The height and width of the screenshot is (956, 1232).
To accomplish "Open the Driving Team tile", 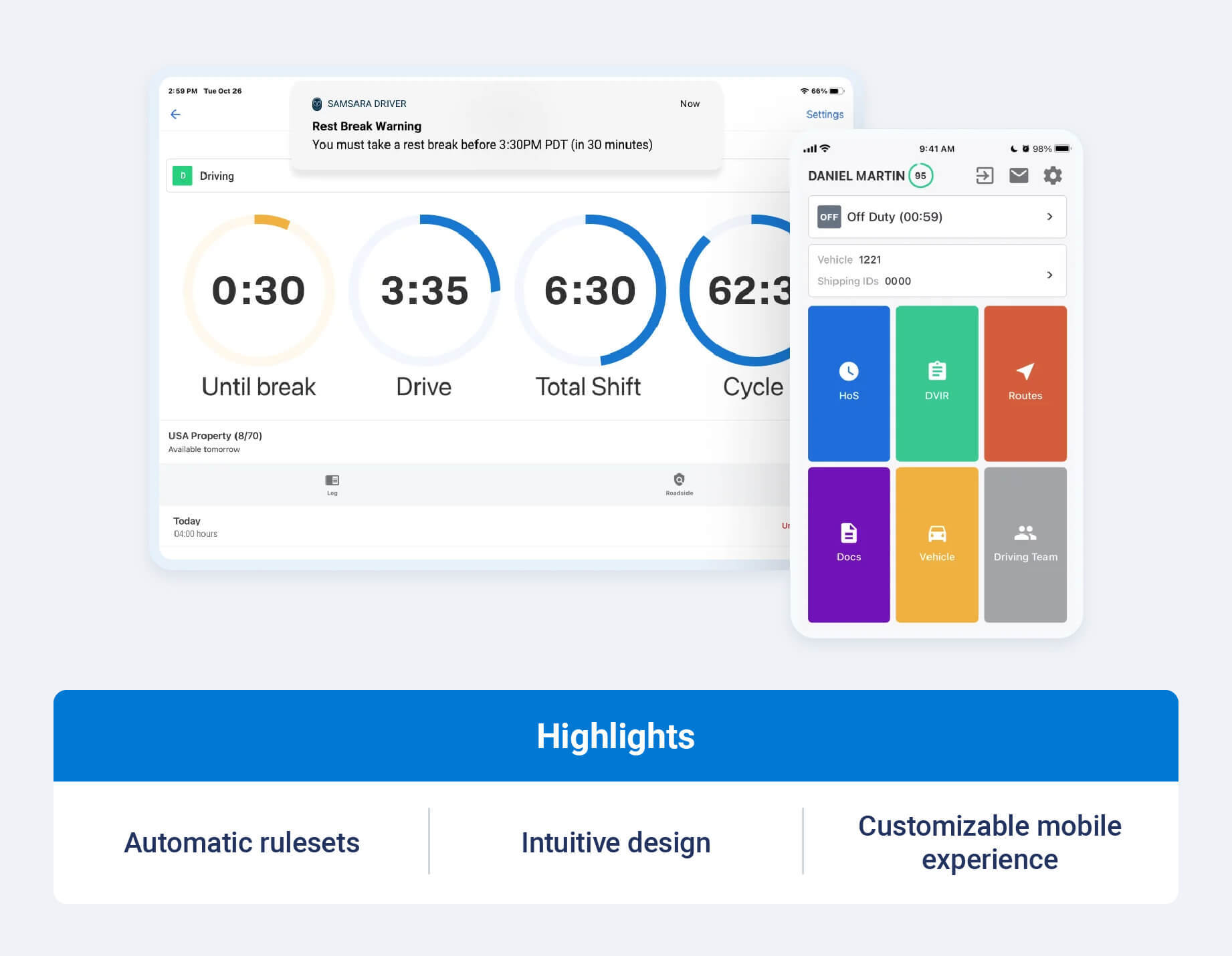I will coord(1025,544).
